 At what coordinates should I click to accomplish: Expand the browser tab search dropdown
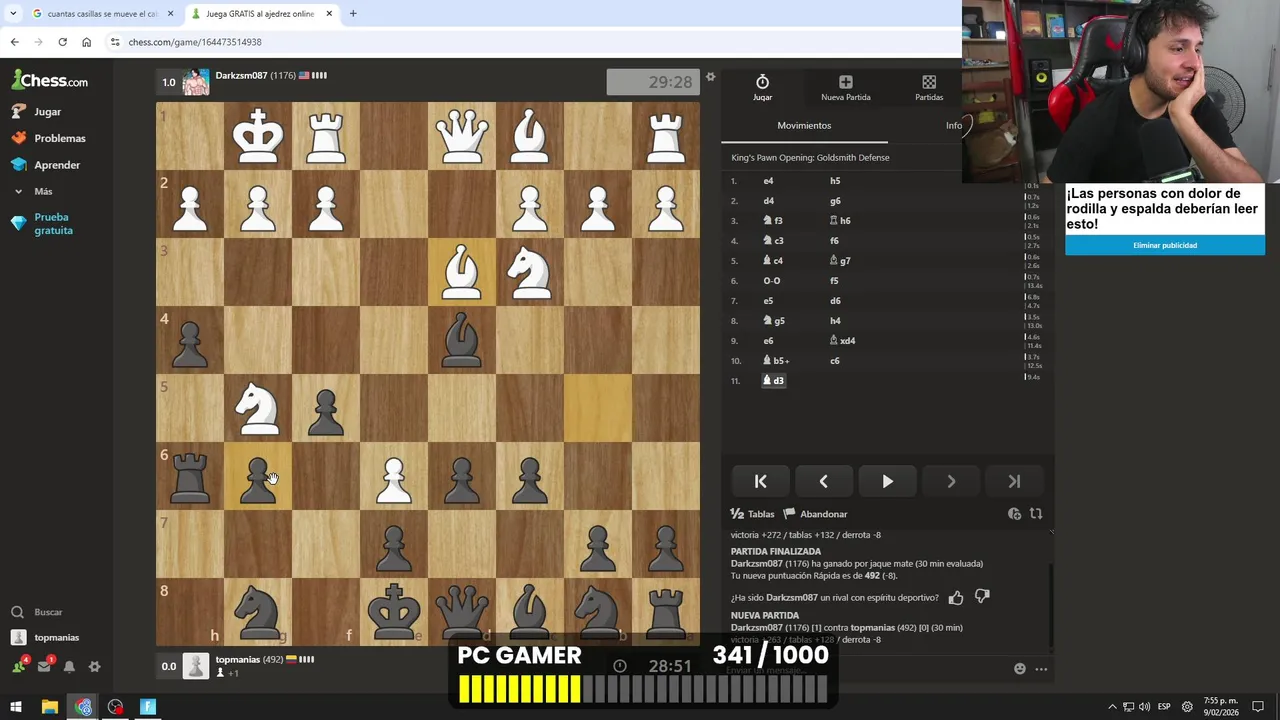(x=12, y=14)
